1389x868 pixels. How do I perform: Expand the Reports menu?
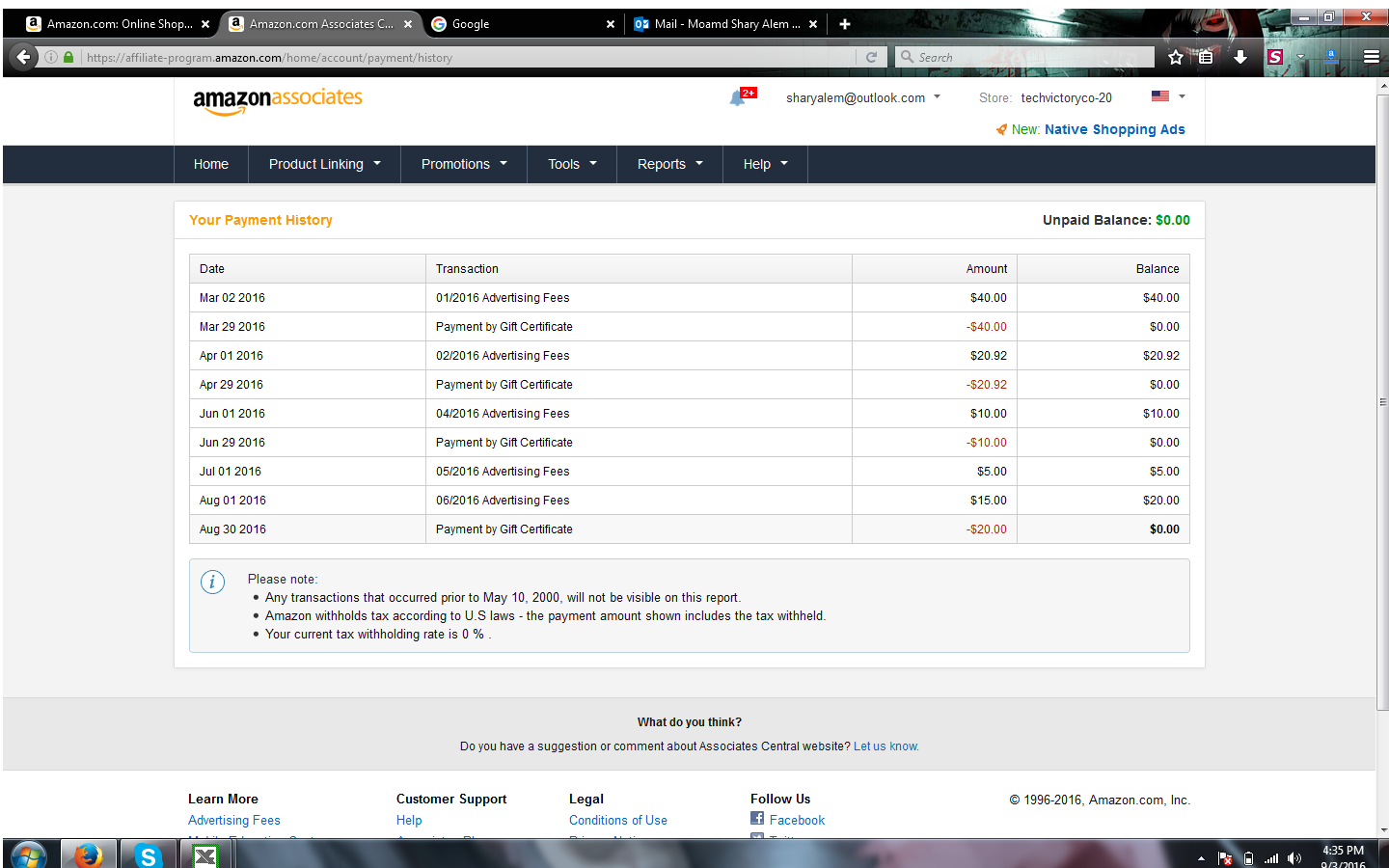pos(670,164)
